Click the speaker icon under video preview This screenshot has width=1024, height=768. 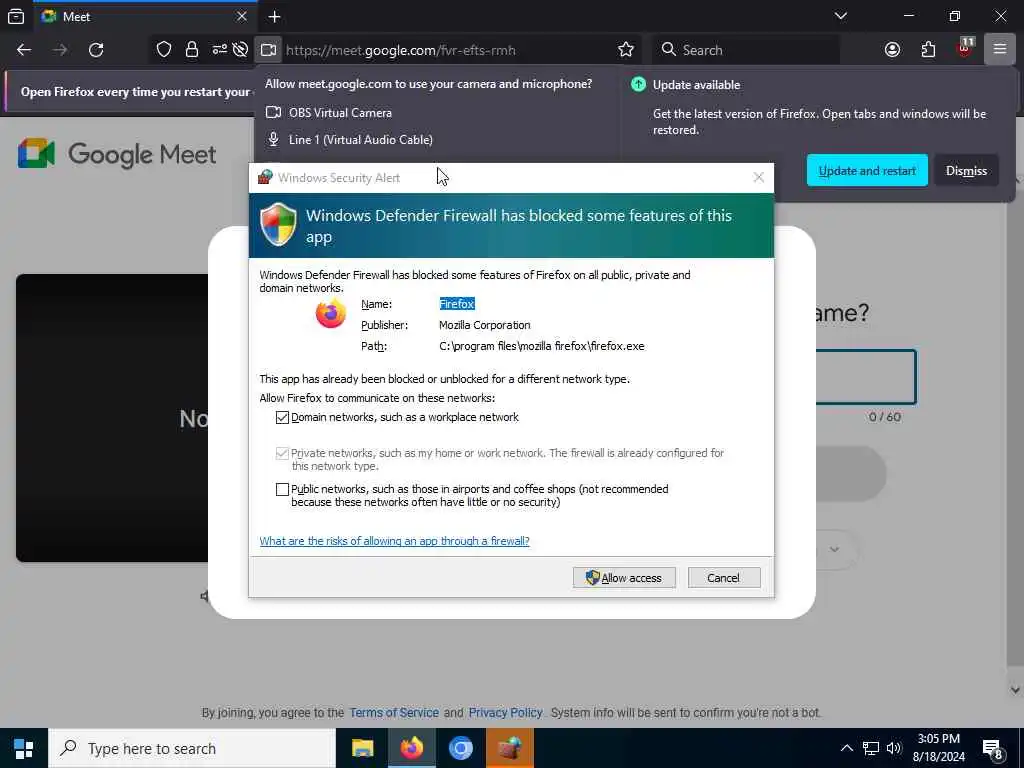204,596
